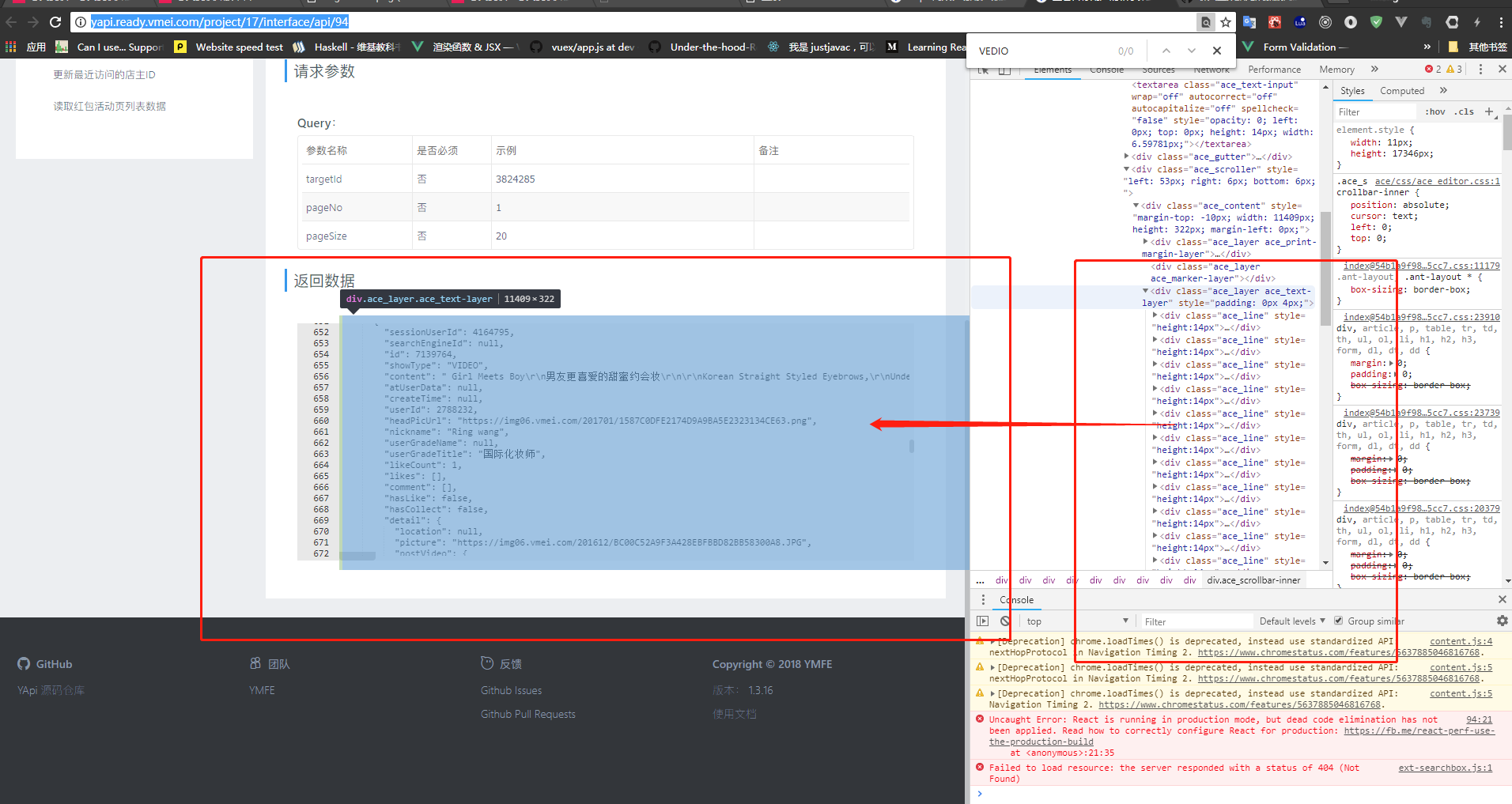Bookmark this page with the star icon
Image resolution: width=1512 pixels, height=804 pixels.
1226,22
